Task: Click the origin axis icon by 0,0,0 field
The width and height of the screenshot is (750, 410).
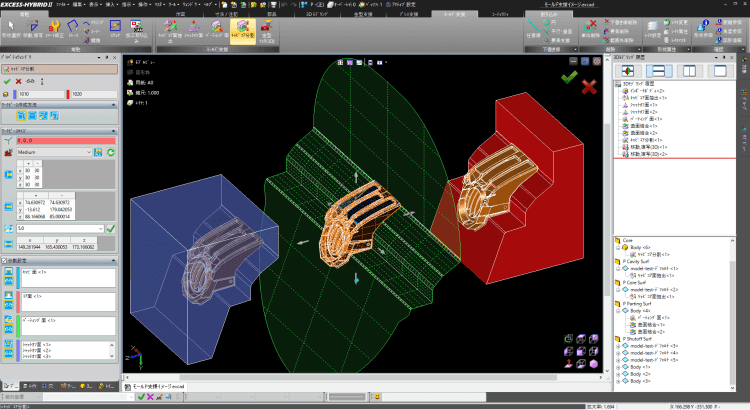Action: (x=8, y=141)
